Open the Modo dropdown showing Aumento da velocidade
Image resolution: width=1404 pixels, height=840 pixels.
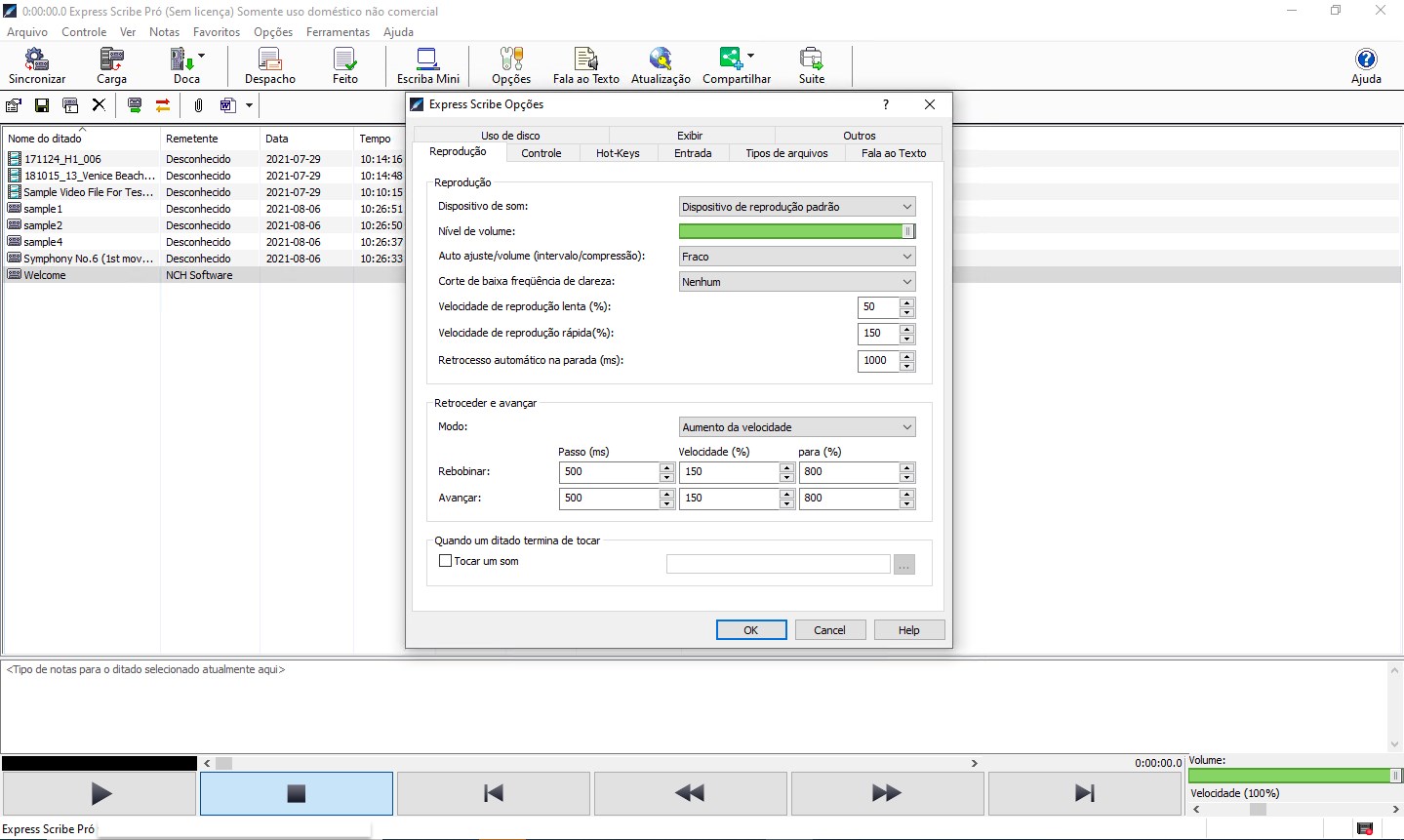coord(797,427)
